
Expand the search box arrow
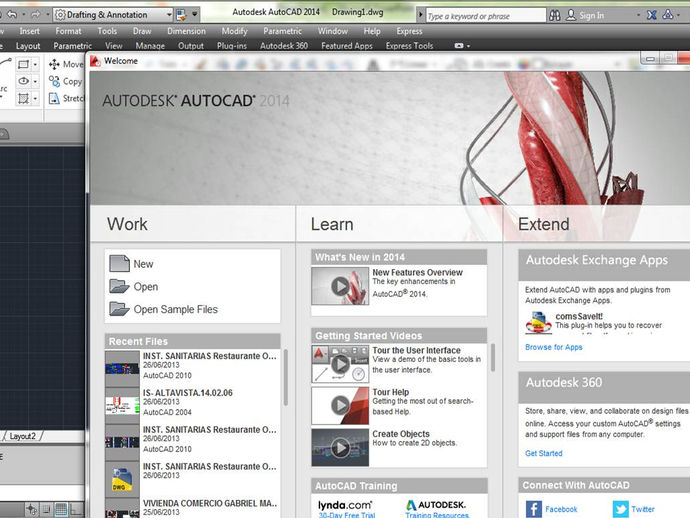(x=421, y=15)
